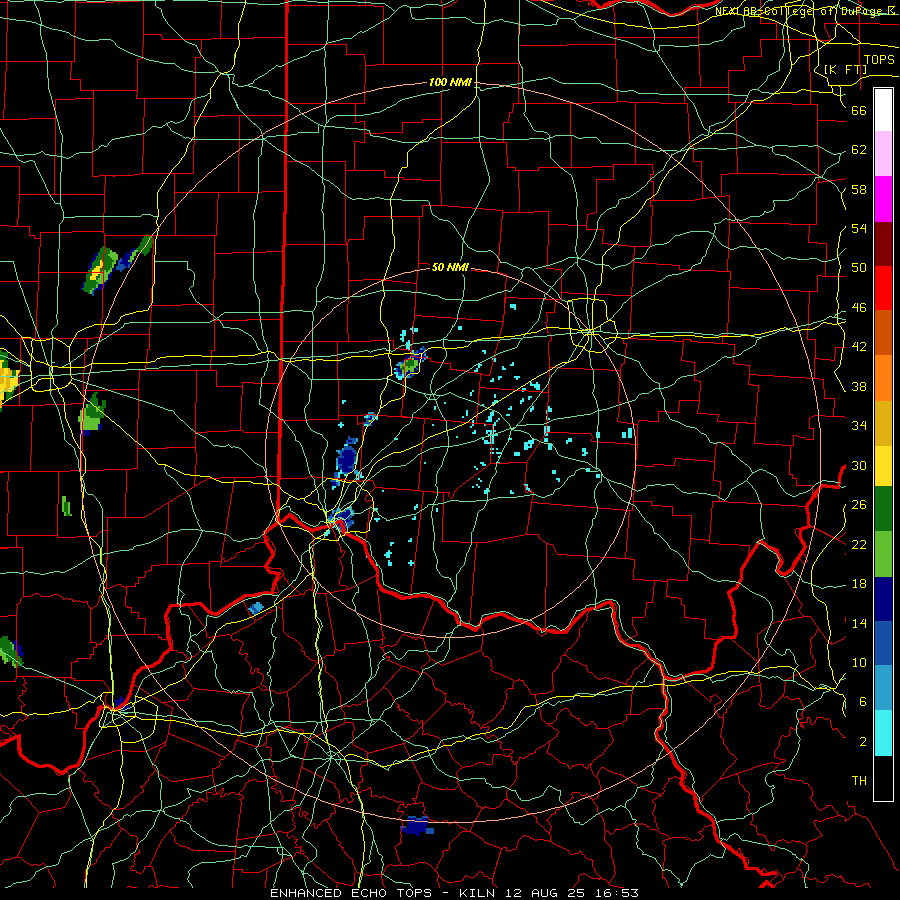Select the bright red legend swatch
This screenshot has height=900, width=900.
pos(883,288)
